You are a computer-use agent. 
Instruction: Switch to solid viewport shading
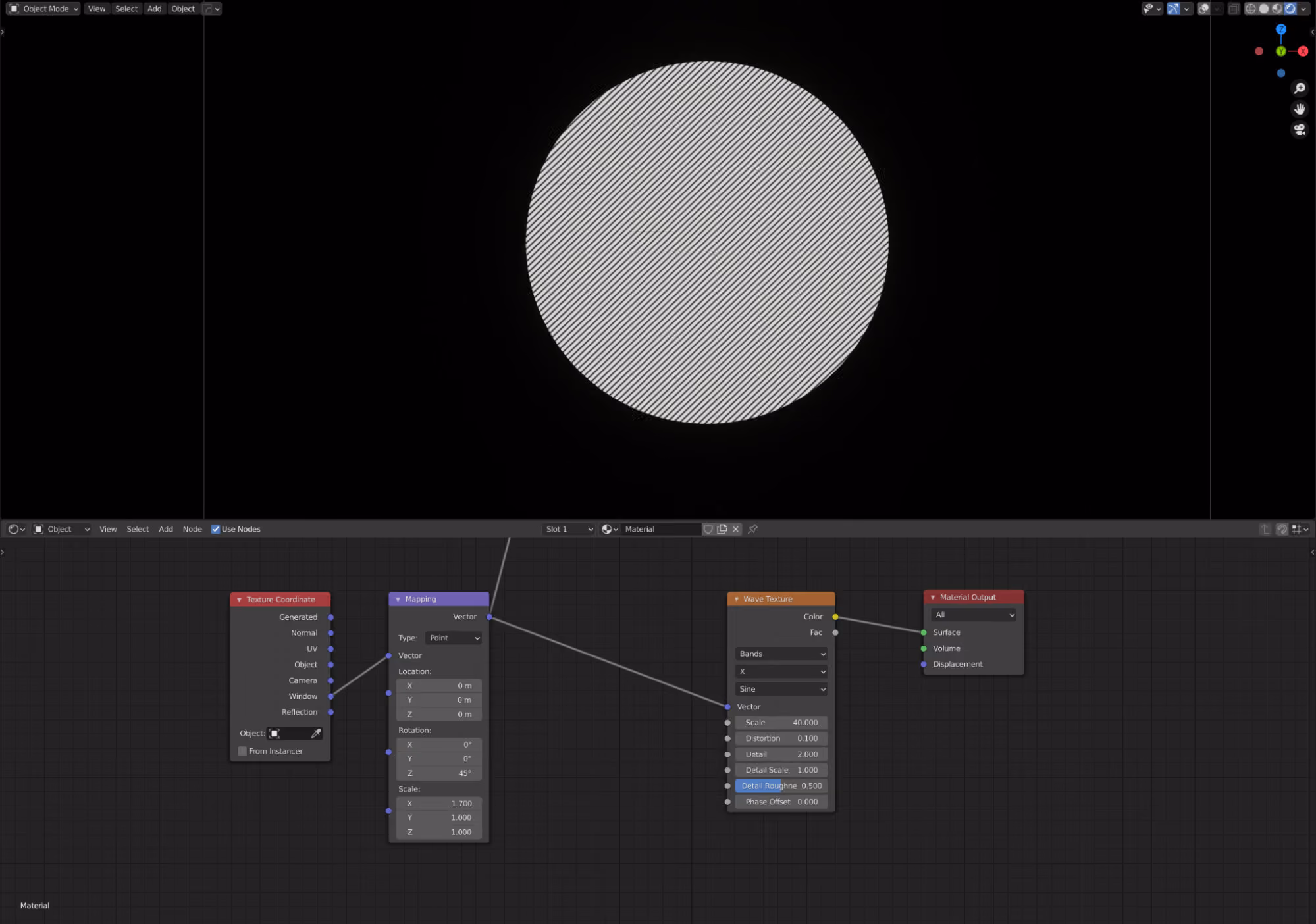pyautogui.click(x=1264, y=9)
